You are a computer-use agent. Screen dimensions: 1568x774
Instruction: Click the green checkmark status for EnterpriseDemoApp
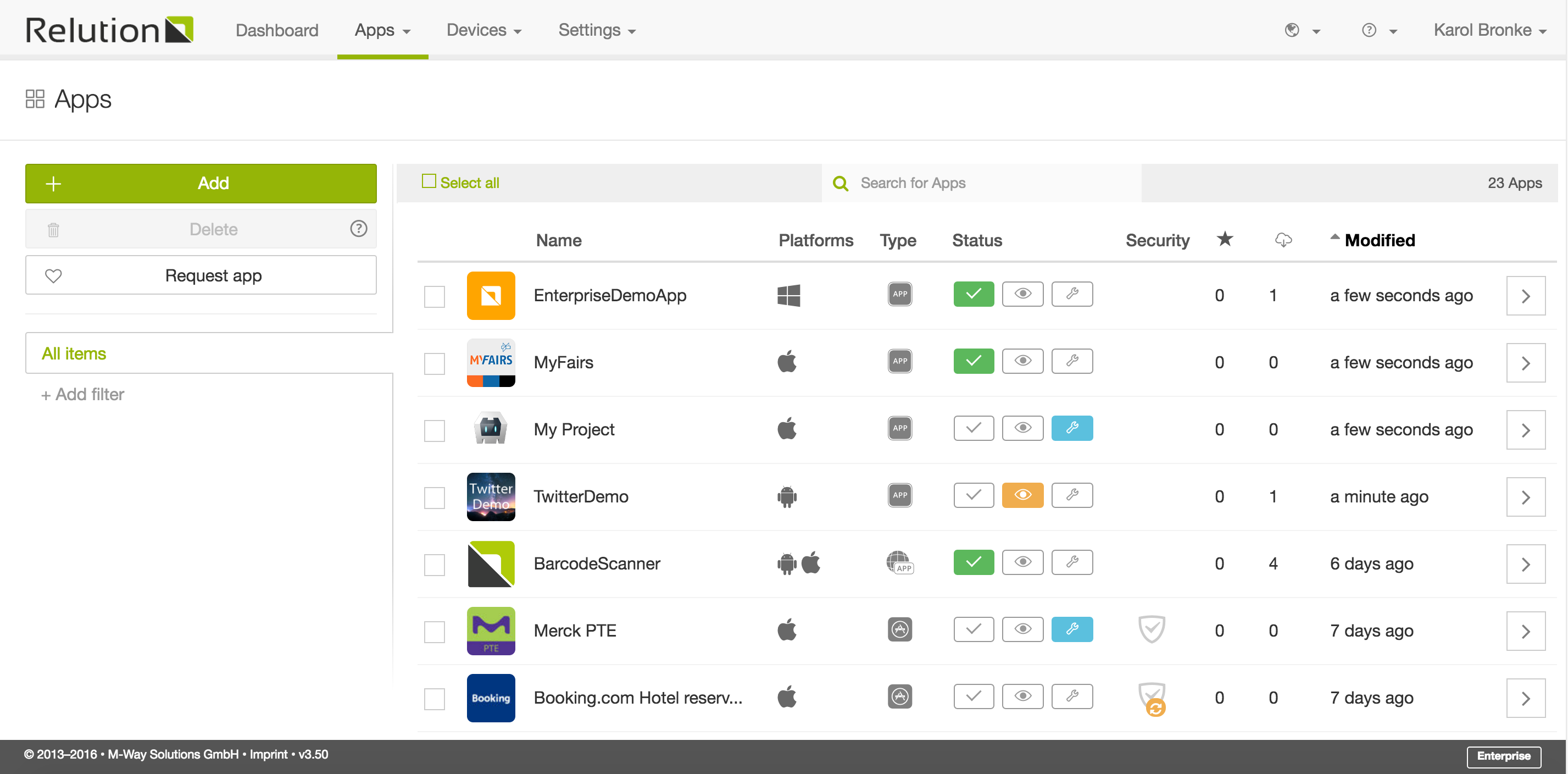[972, 294]
